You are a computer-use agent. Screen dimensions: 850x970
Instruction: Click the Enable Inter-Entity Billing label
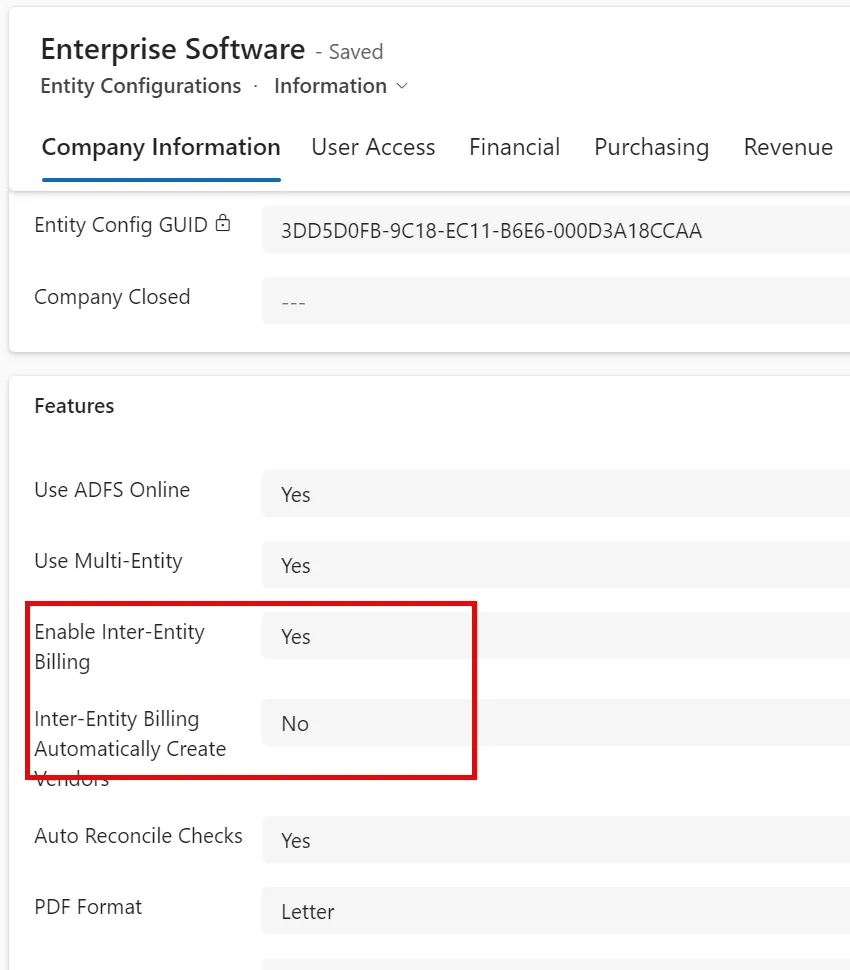click(x=119, y=646)
